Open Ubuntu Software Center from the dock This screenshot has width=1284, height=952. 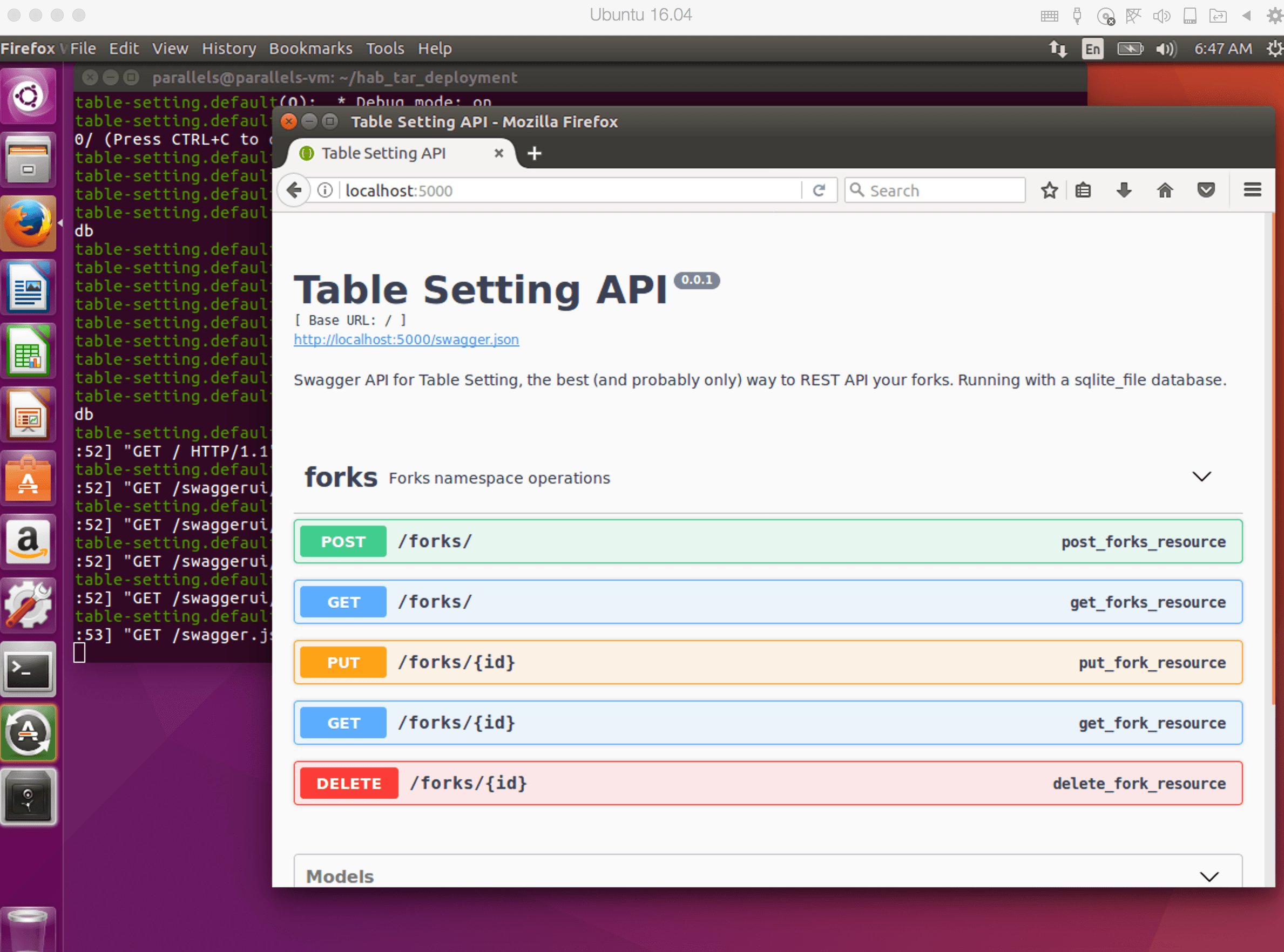[29, 478]
